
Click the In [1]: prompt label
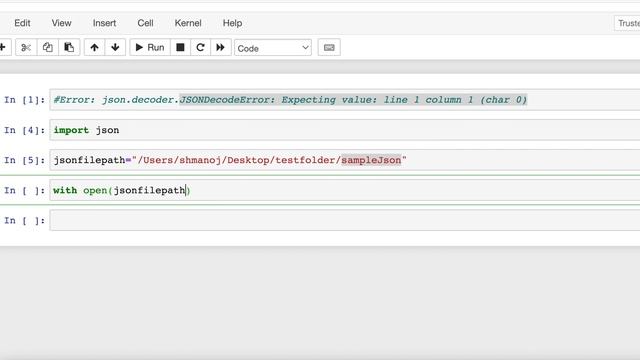pos(24,100)
